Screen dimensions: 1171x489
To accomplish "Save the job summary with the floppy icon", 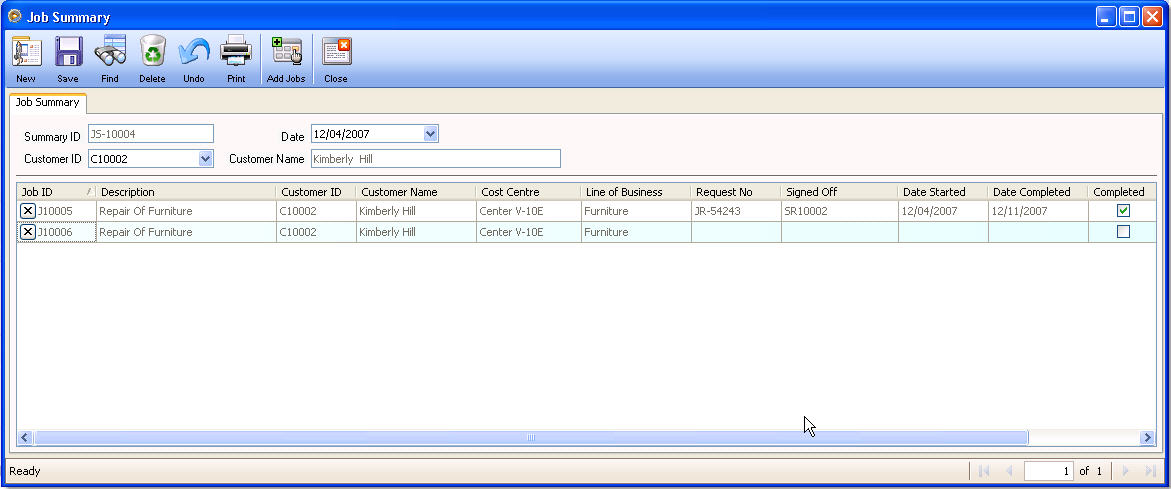I will (68, 52).
